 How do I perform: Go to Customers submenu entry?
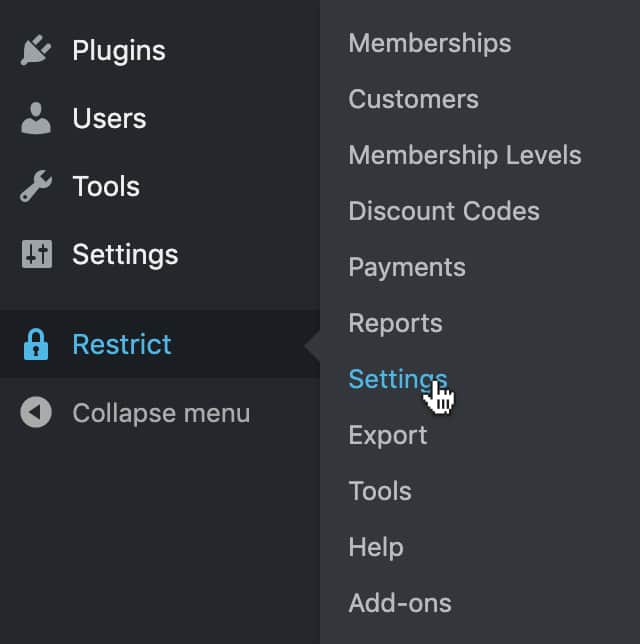click(x=414, y=99)
